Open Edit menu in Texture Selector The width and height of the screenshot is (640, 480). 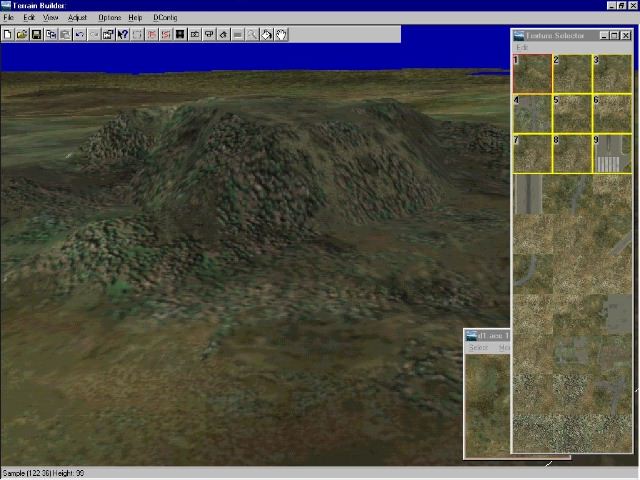(x=521, y=48)
